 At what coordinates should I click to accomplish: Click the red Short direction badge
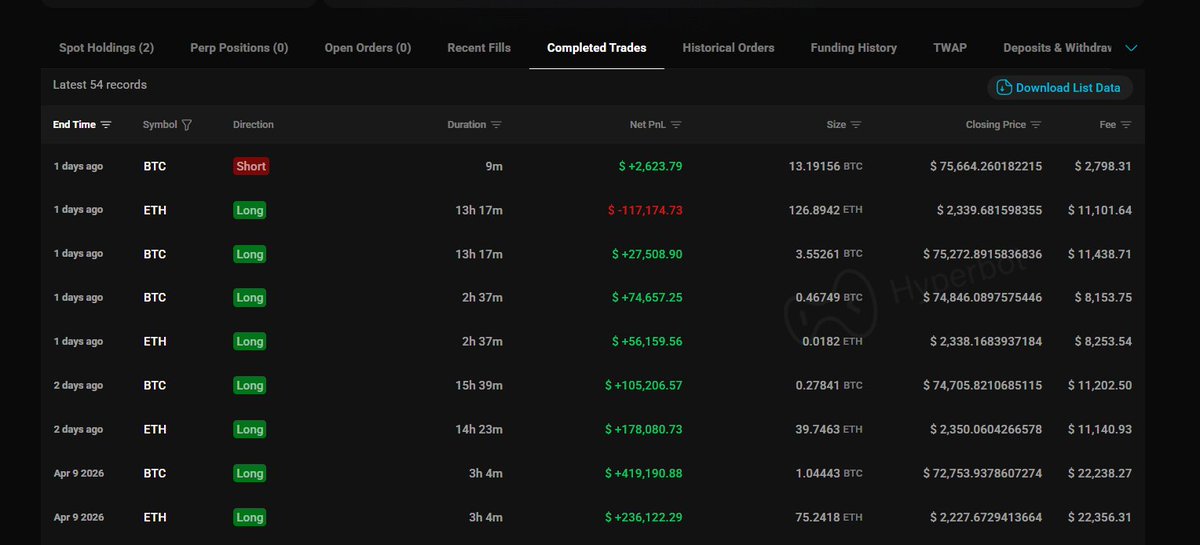pyautogui.click(x=251, y=166)
